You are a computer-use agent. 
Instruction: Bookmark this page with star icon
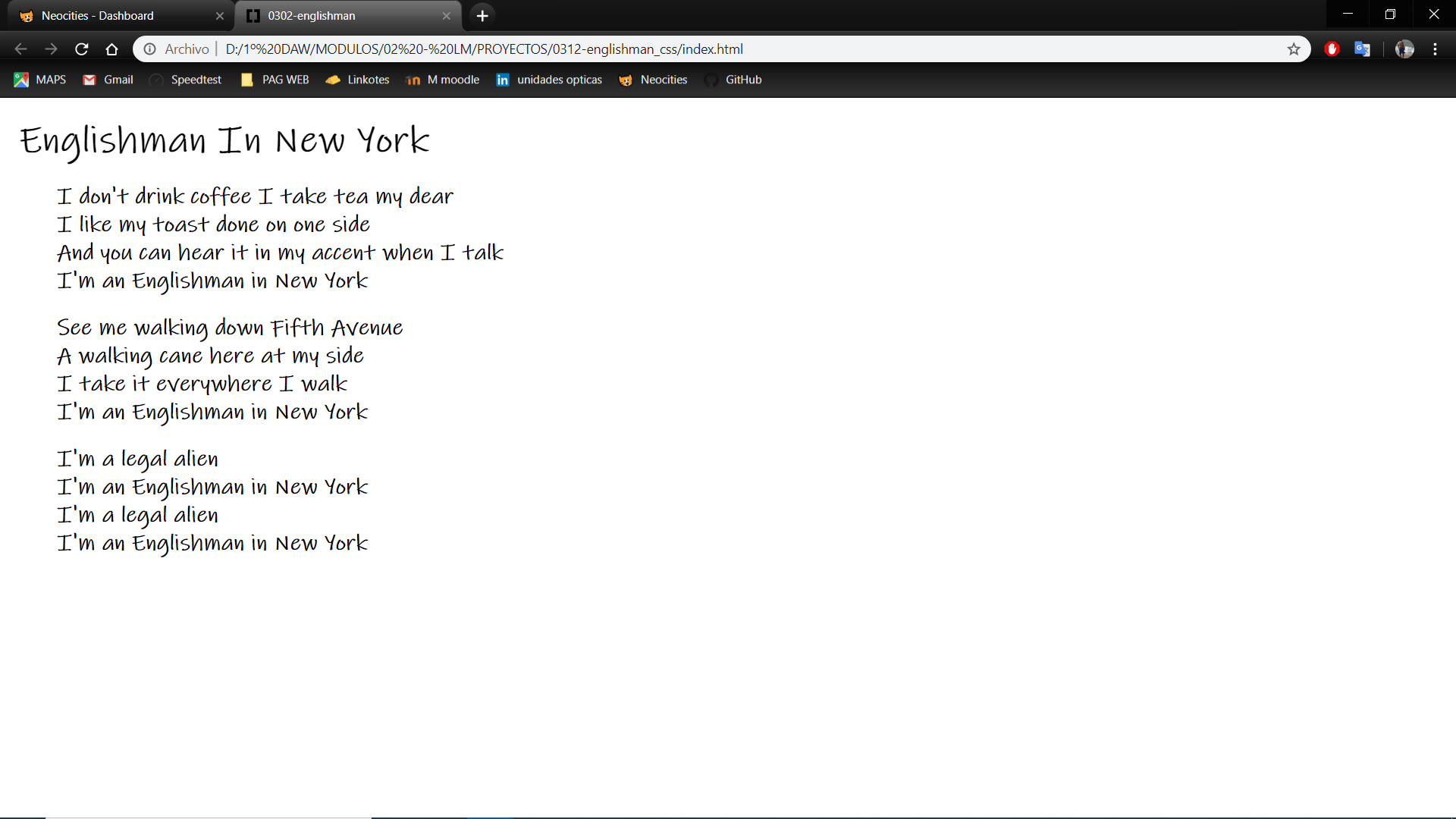(1294, 49)
